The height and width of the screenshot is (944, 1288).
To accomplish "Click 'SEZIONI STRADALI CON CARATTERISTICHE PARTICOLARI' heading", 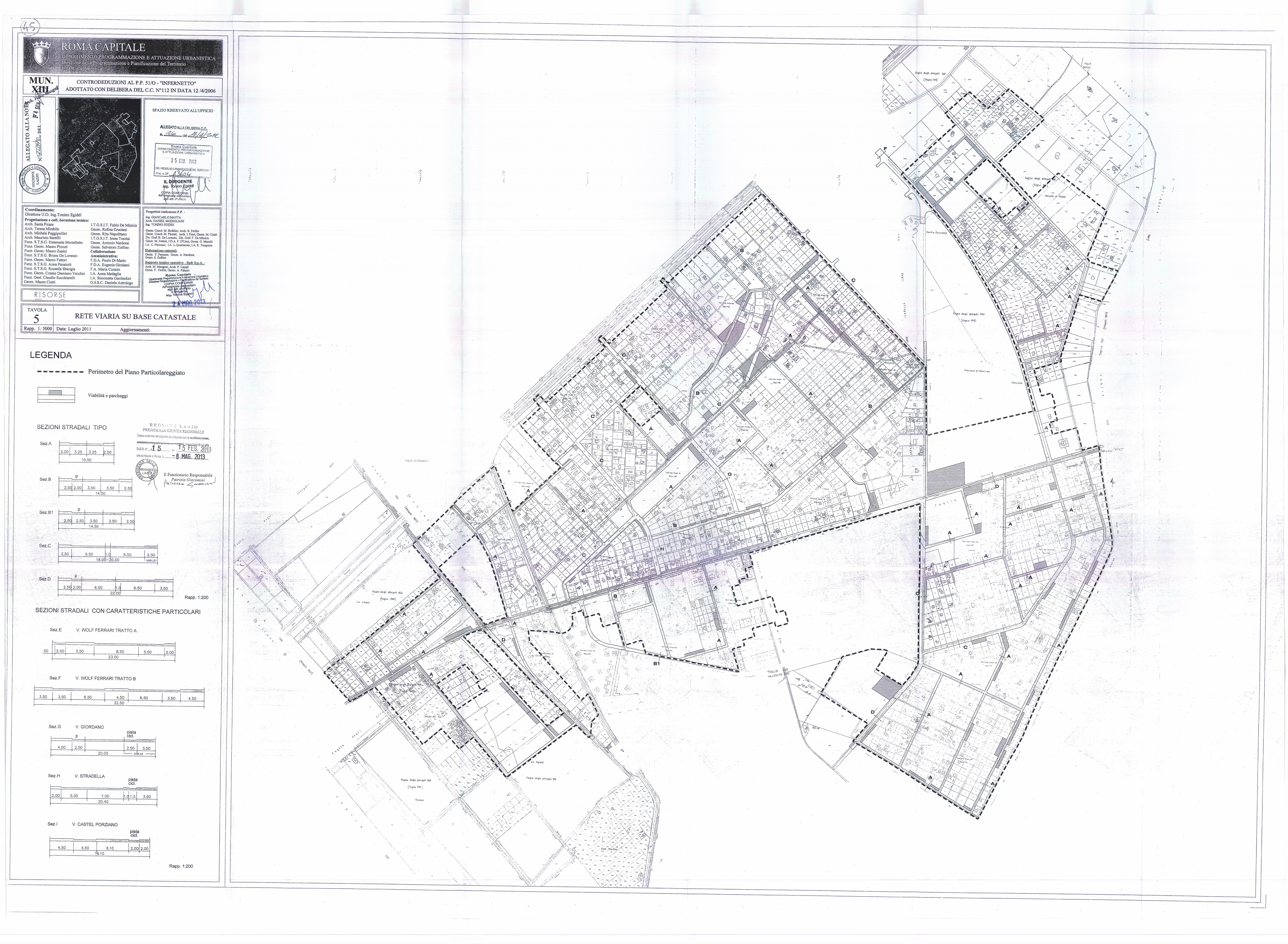I will 118,612.
